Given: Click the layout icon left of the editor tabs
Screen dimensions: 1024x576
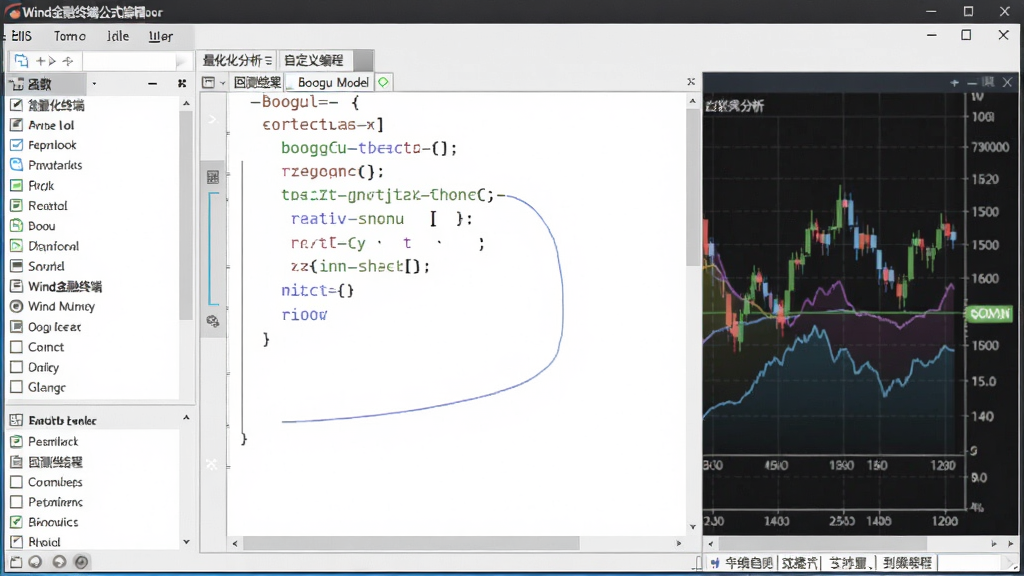Looking at the screenshot, I should tap(208, 82).
